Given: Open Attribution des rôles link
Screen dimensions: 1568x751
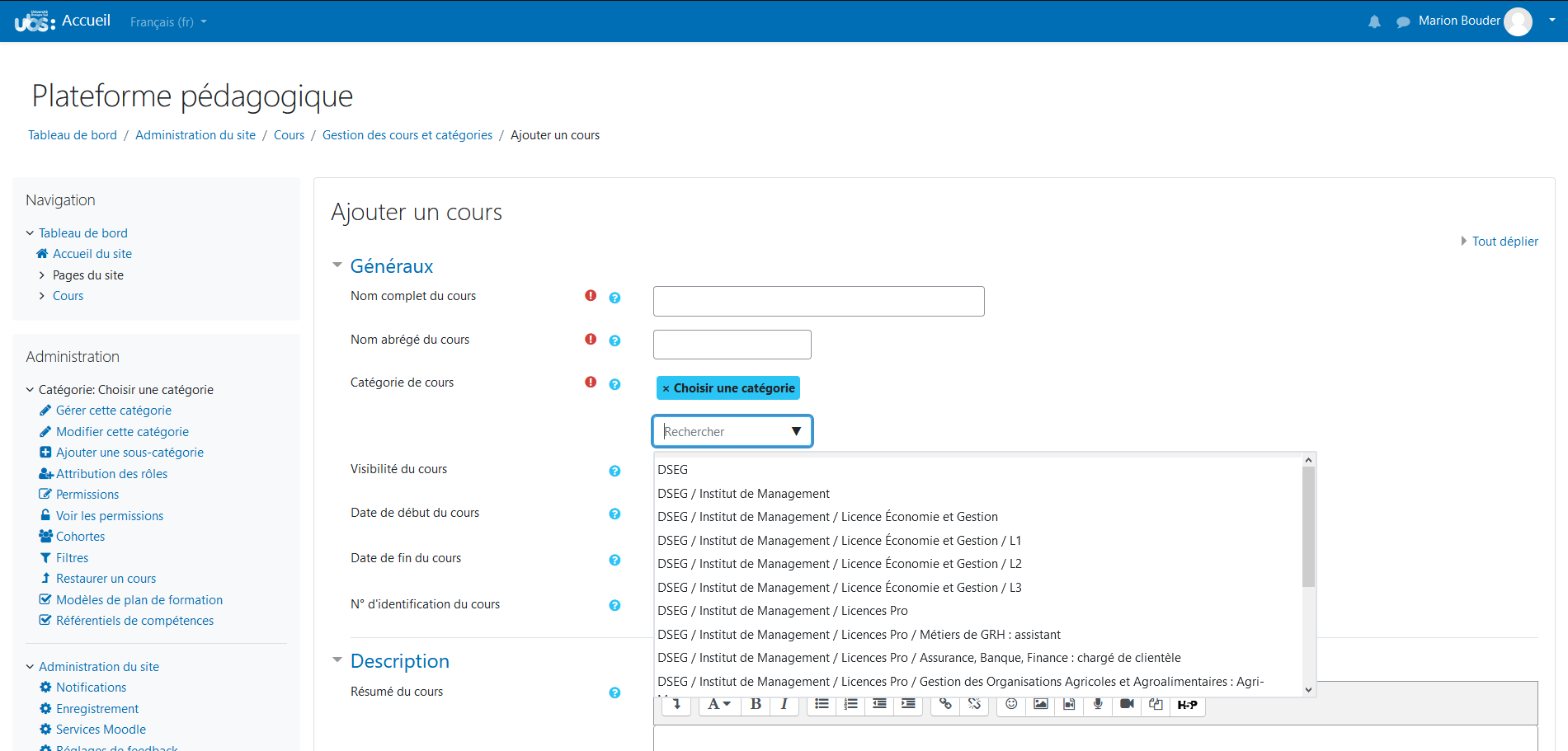Looking at the screenshot, I should click(112, 474).
